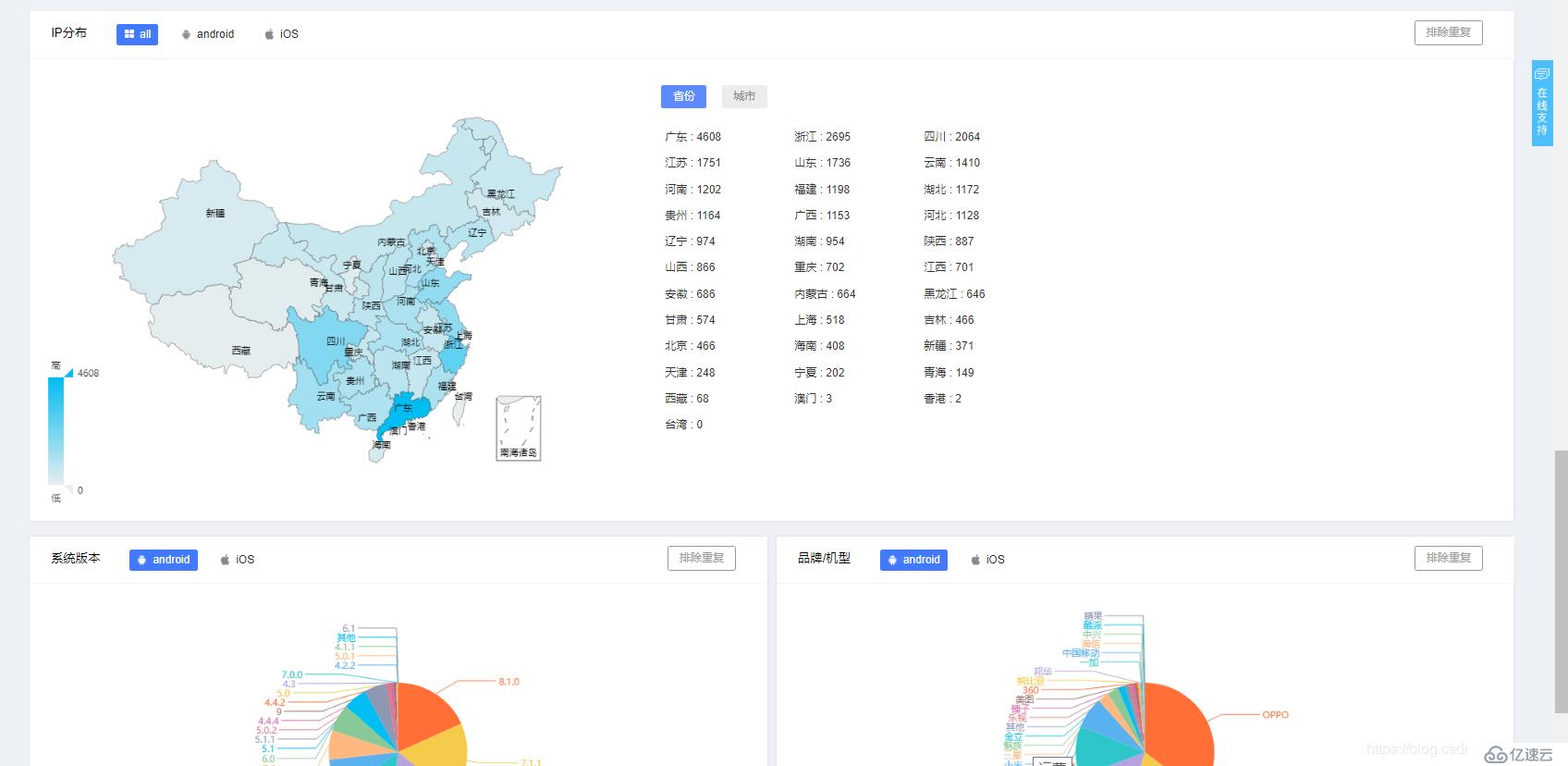1568x766 pixels.
Task: Click '西藏 : 68' list entry
Action: pos(687,399)
